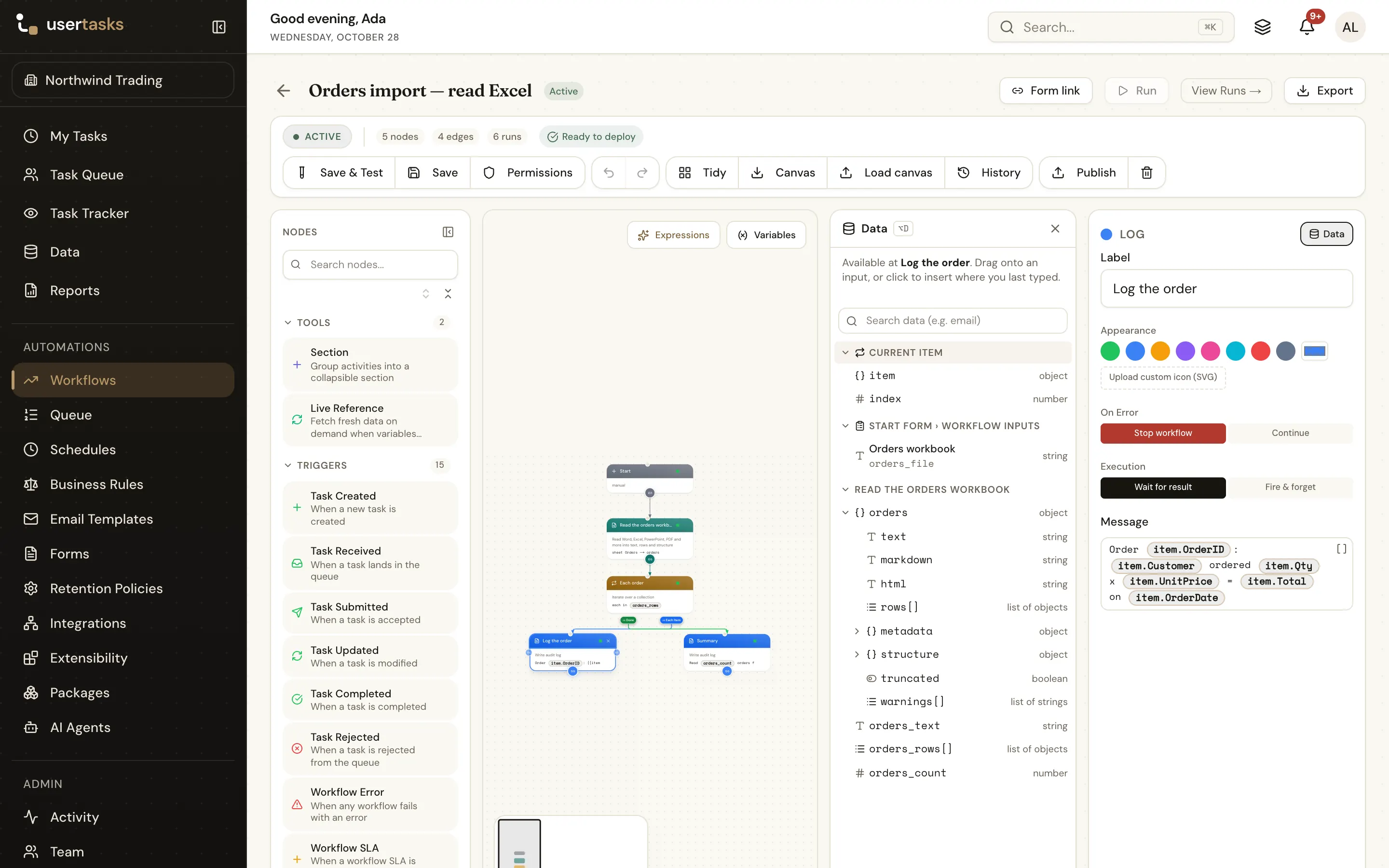This screenshot has height=868, width=1389.
Task: Collapse Start Form workflow inputs section
Action: (x=845, y=426)
